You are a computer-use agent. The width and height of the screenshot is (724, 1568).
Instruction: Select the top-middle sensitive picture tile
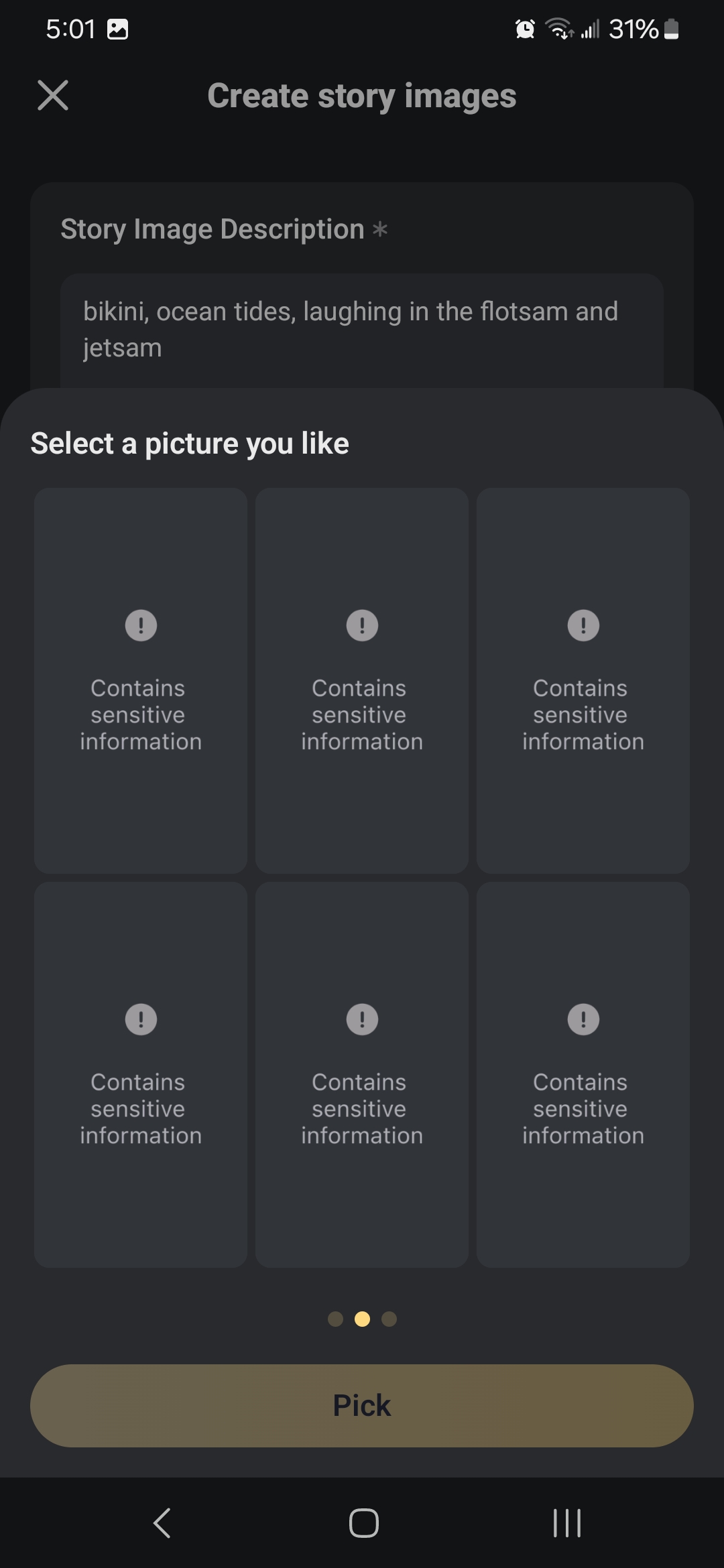(x=362, y=680)
